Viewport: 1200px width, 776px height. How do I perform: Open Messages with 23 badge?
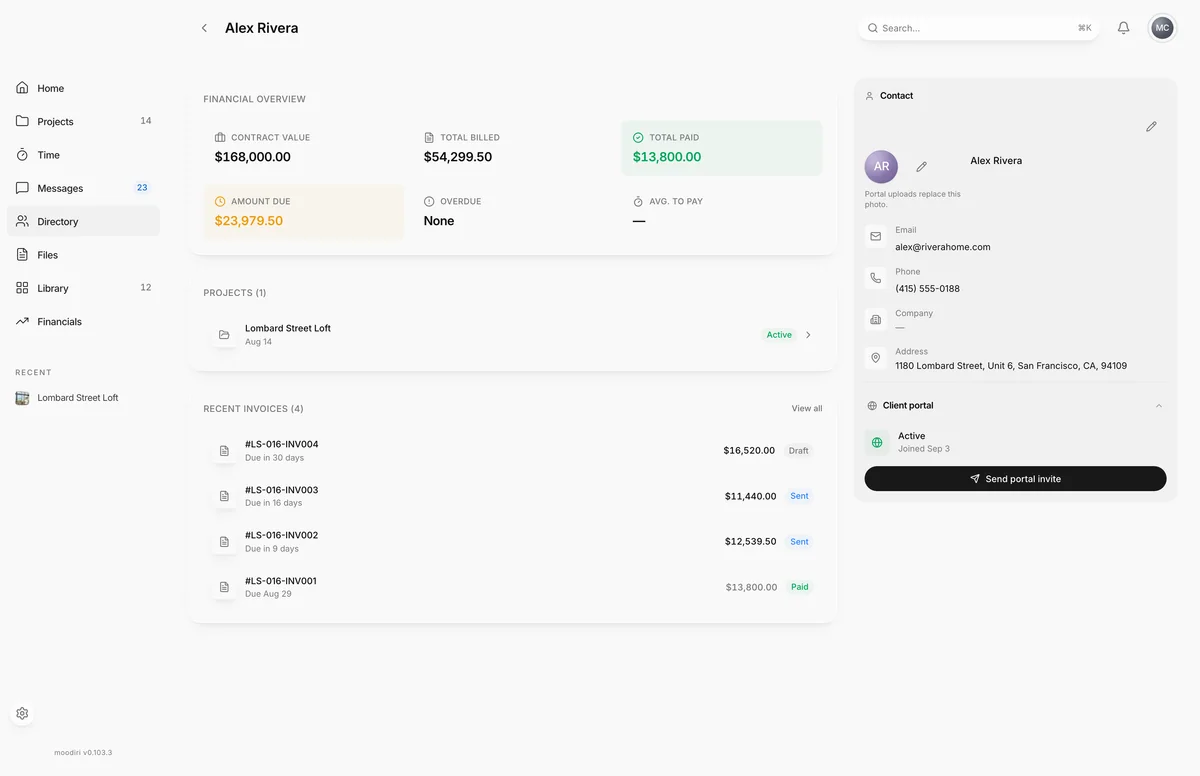[x=83, y=188]
